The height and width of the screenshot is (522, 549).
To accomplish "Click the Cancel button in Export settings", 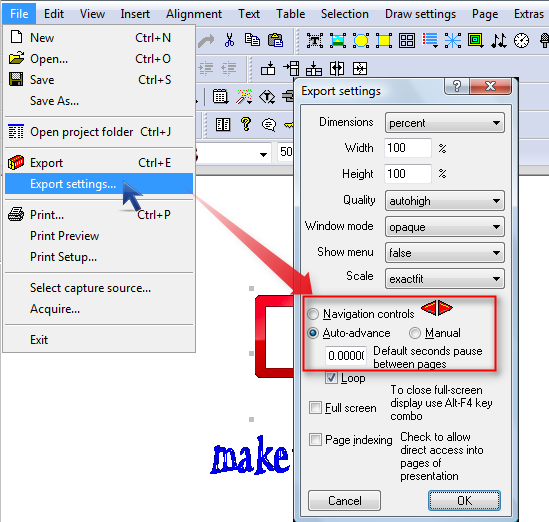I will pos(345,500).
